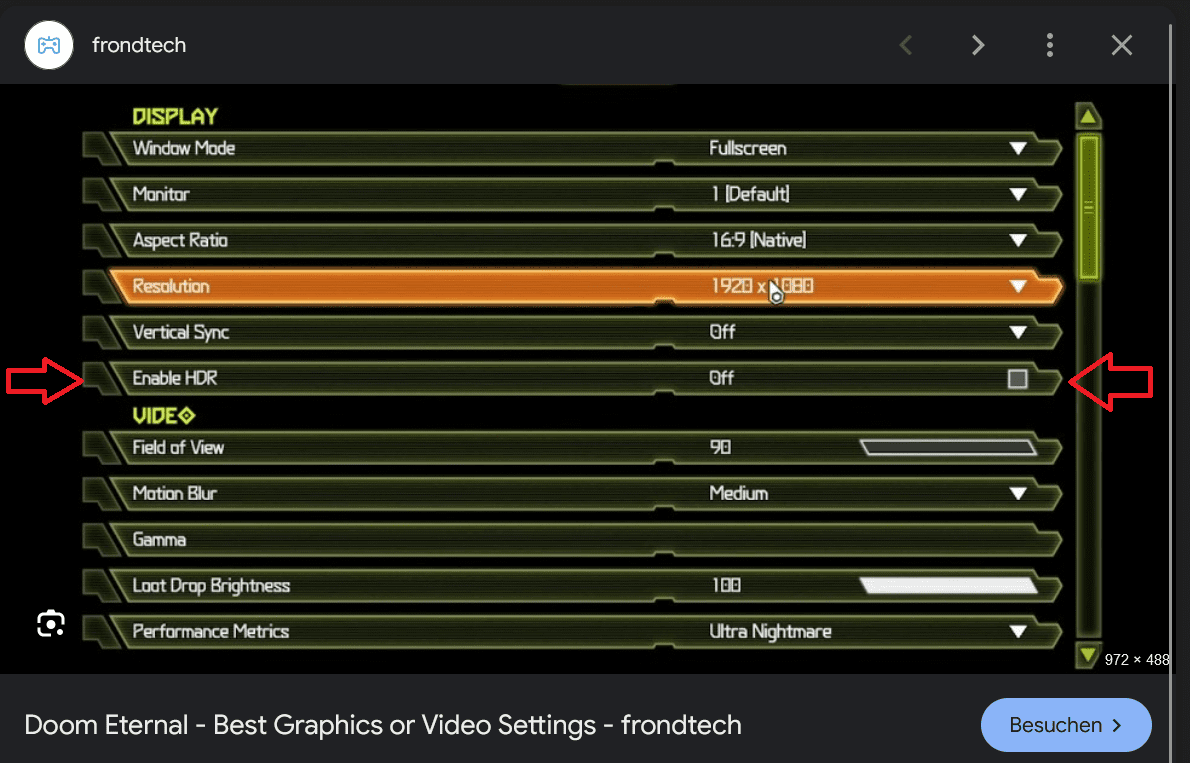Open the Aspect Ratio dropdown arrow
The width and height of the screenshot is (1190, 763).
click(1018, 241)
